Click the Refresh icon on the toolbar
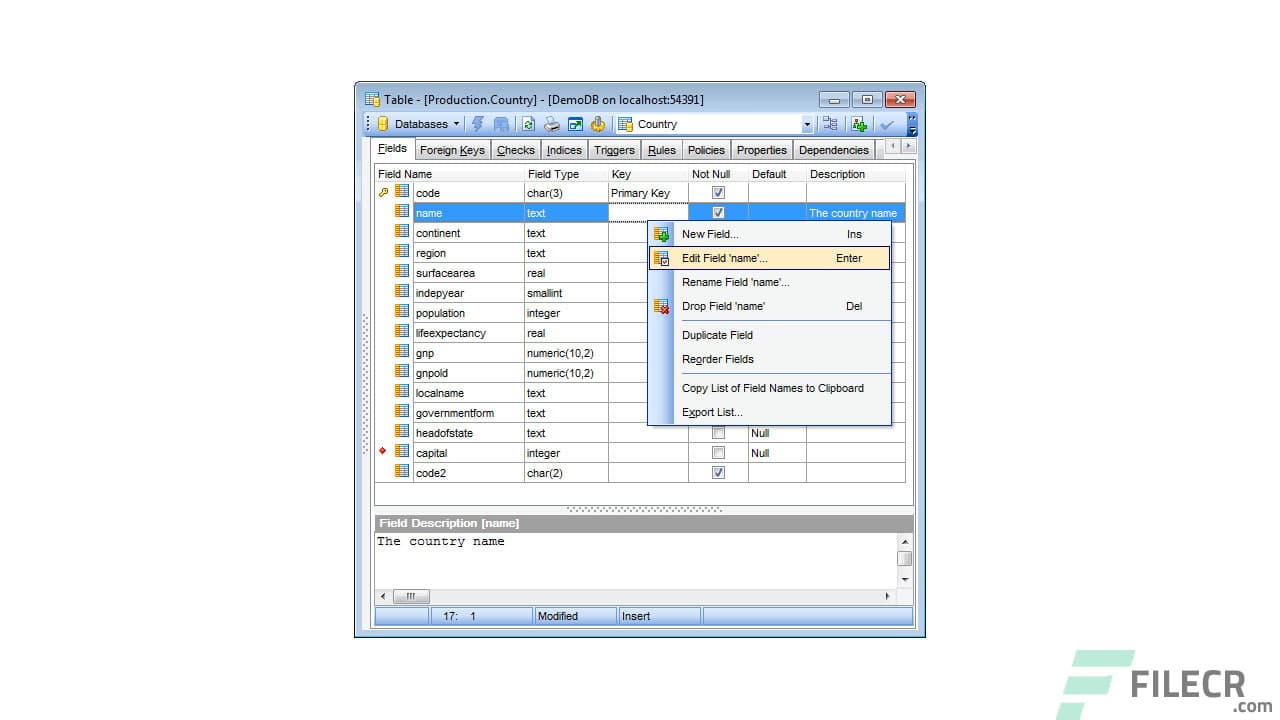The image size is (1280, 720). click(530, 123)
